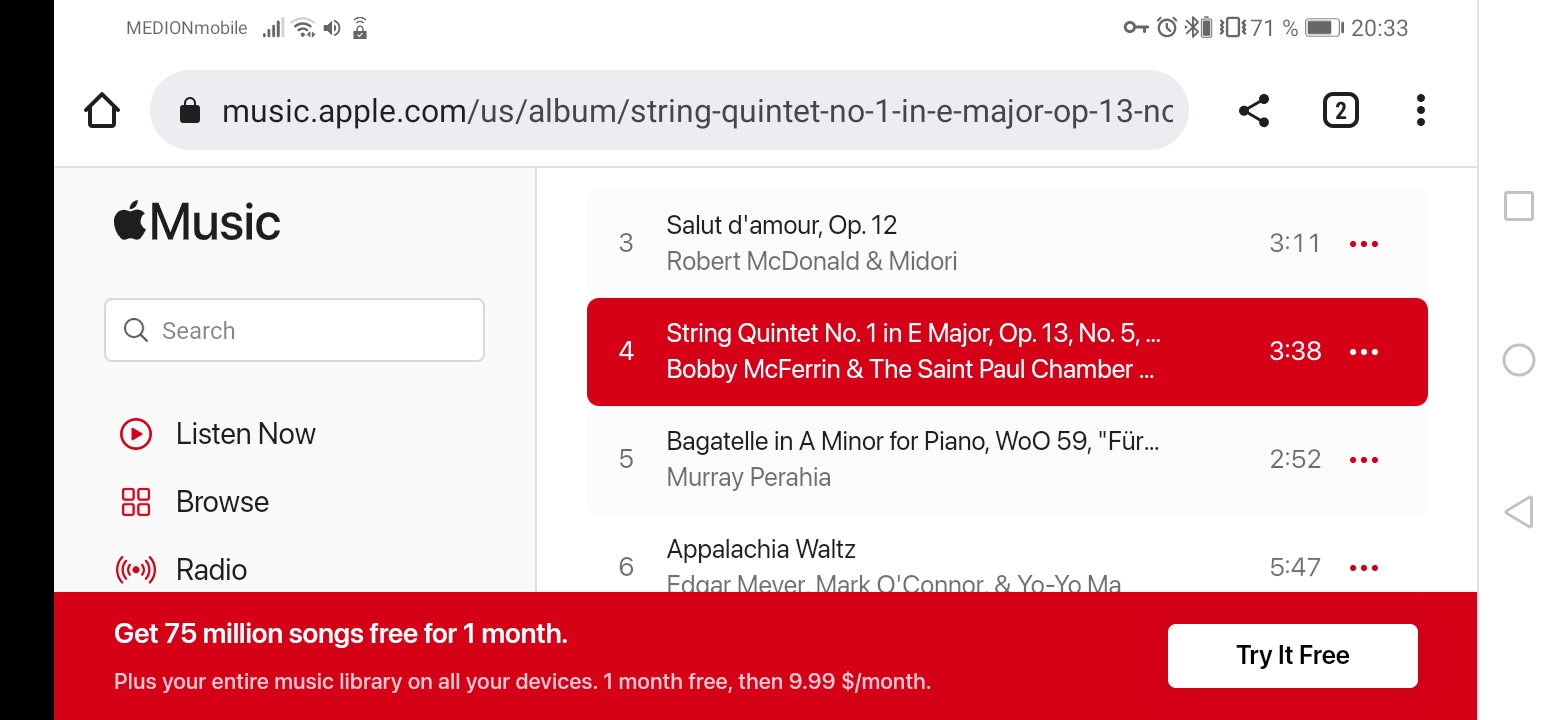Tap the share icon in toolbar
1560x720 pixels.
[1253, 110]
